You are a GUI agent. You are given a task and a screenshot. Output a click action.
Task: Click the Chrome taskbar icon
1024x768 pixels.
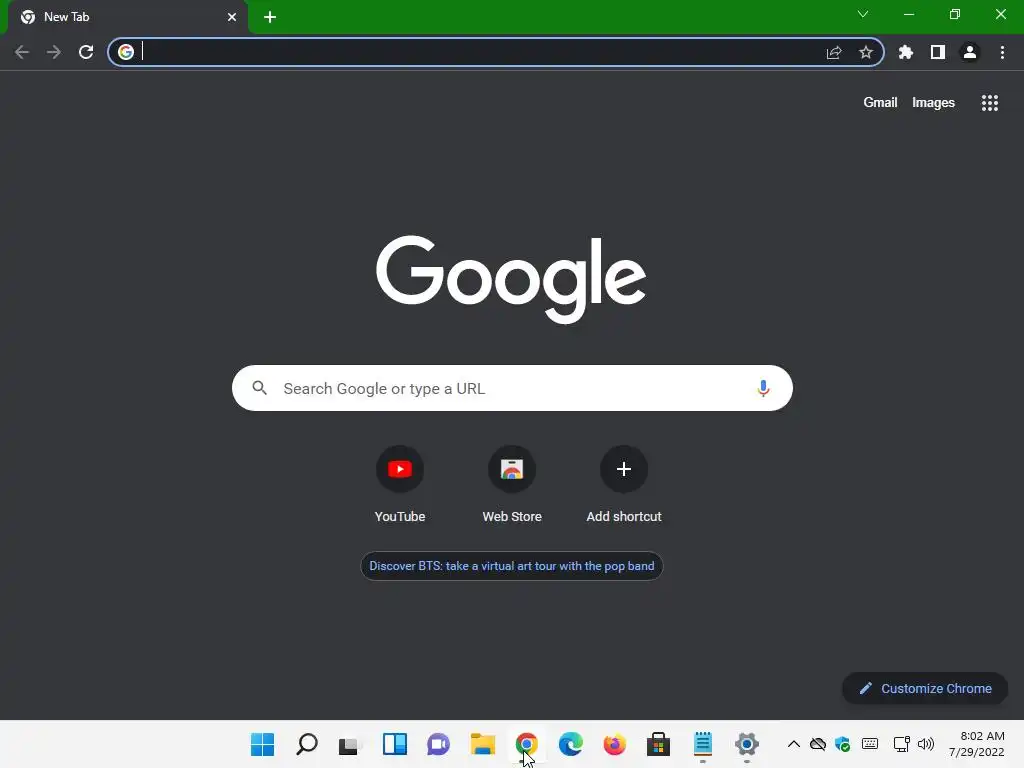point(526,744)
